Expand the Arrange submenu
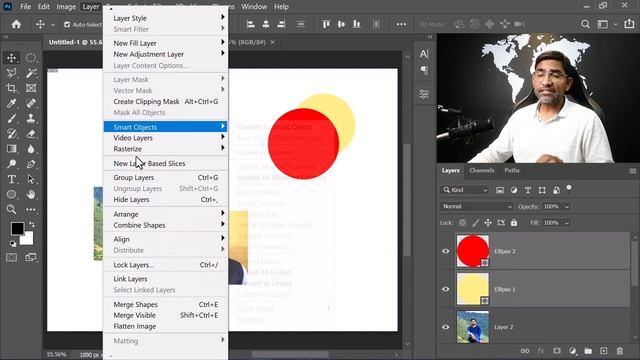 coord(166,214)
